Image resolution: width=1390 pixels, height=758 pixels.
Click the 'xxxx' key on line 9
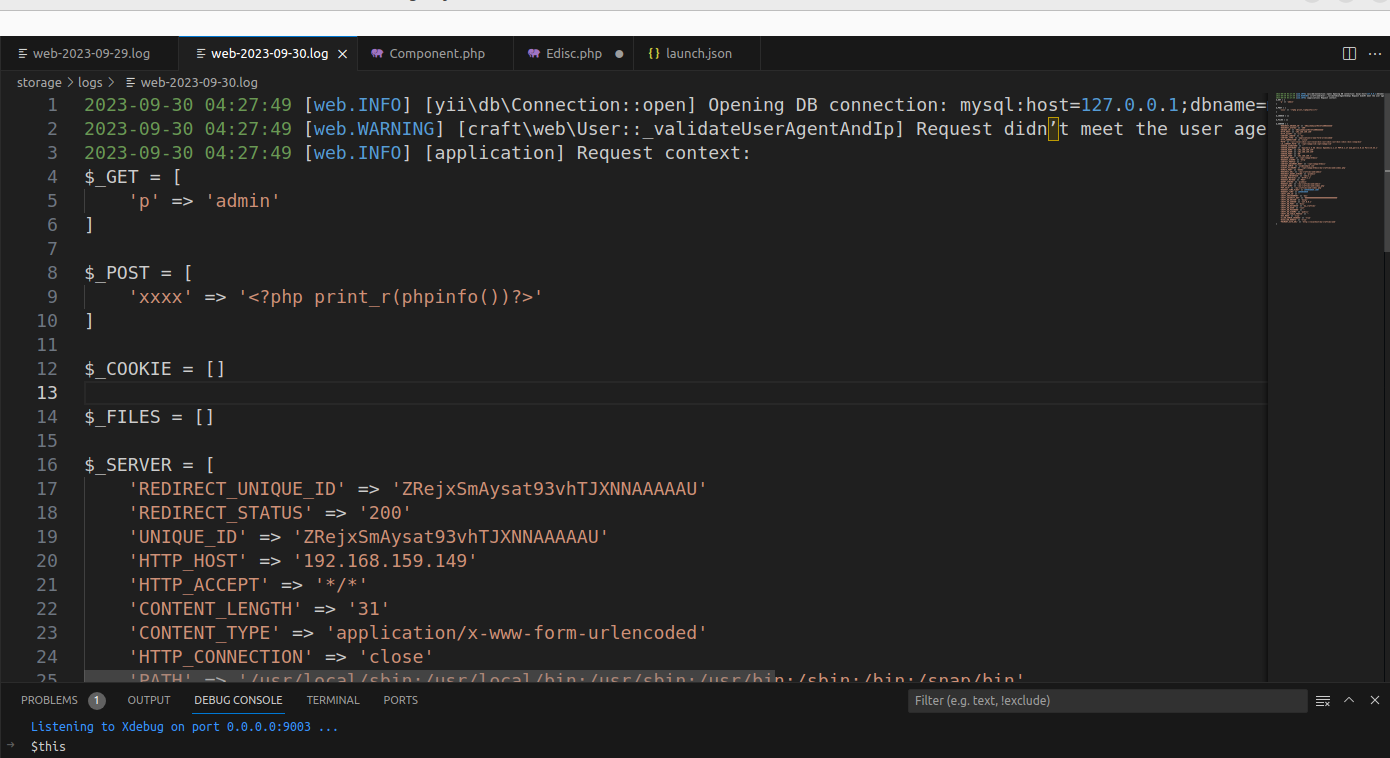click(x=160, y=297)
